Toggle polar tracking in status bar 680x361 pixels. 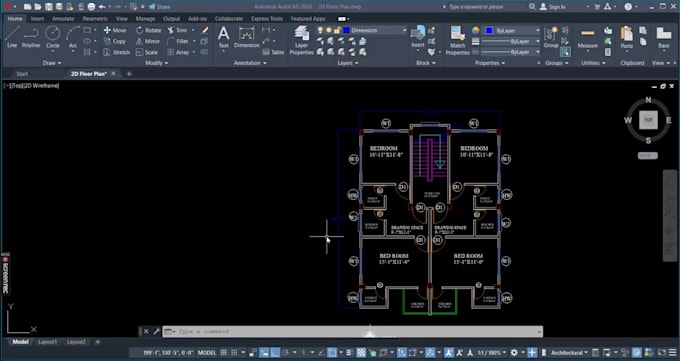(285, 352)
